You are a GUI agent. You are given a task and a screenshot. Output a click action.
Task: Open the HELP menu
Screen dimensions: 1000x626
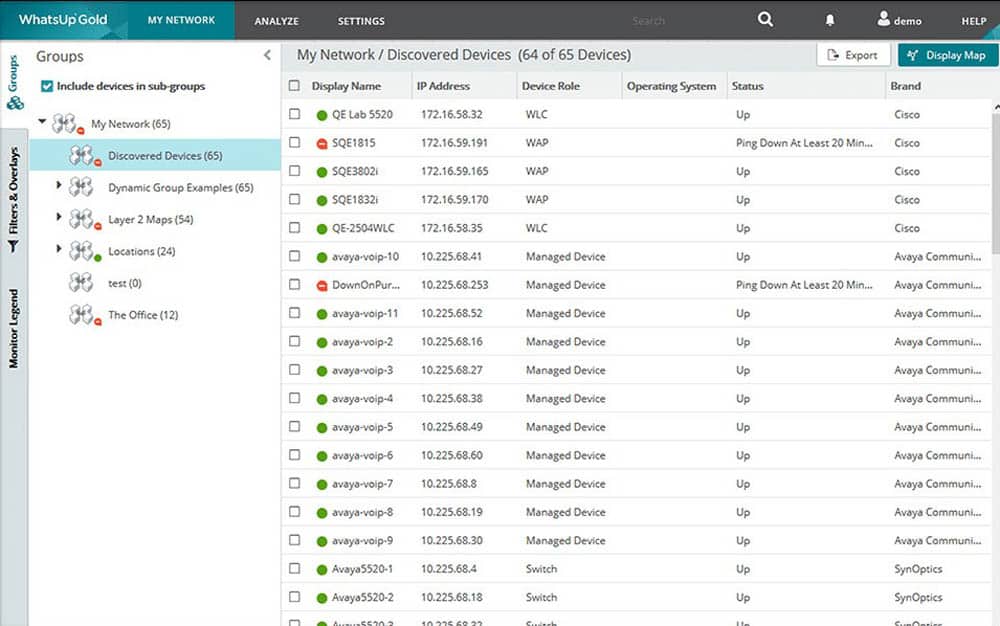[x=974, y=21]
